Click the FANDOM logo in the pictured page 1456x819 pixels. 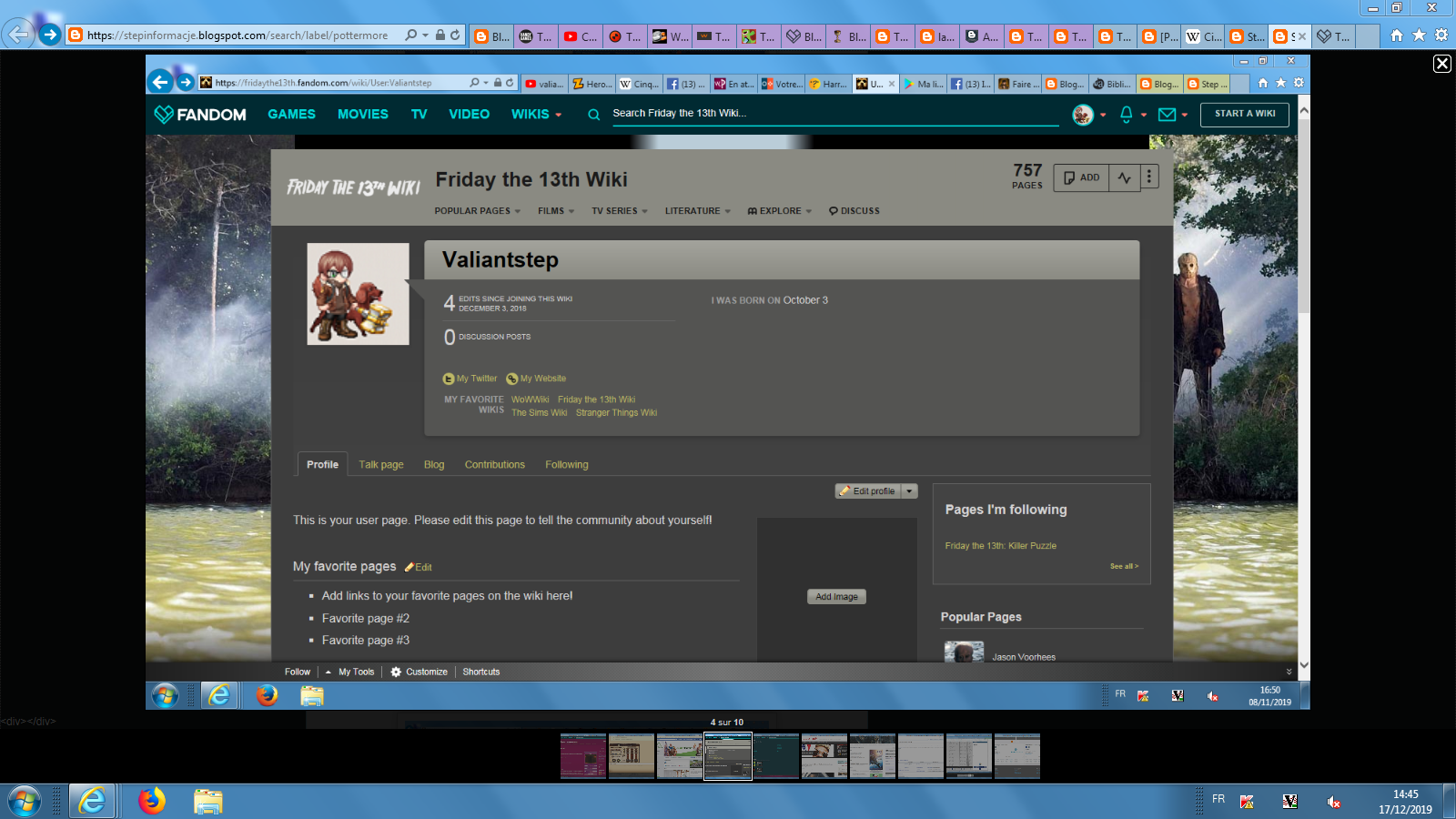pyautogui.click(x=200, y=114)
